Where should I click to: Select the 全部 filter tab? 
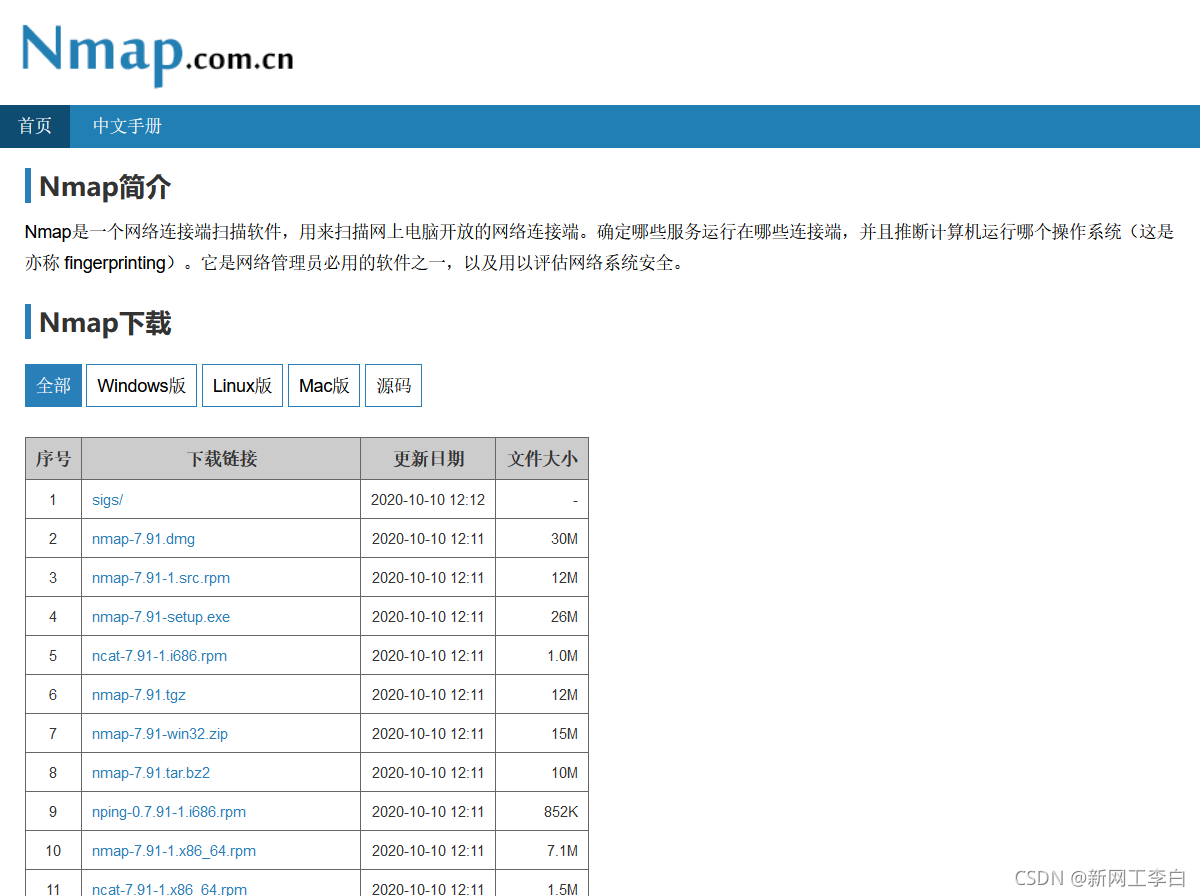click(53, 386)
